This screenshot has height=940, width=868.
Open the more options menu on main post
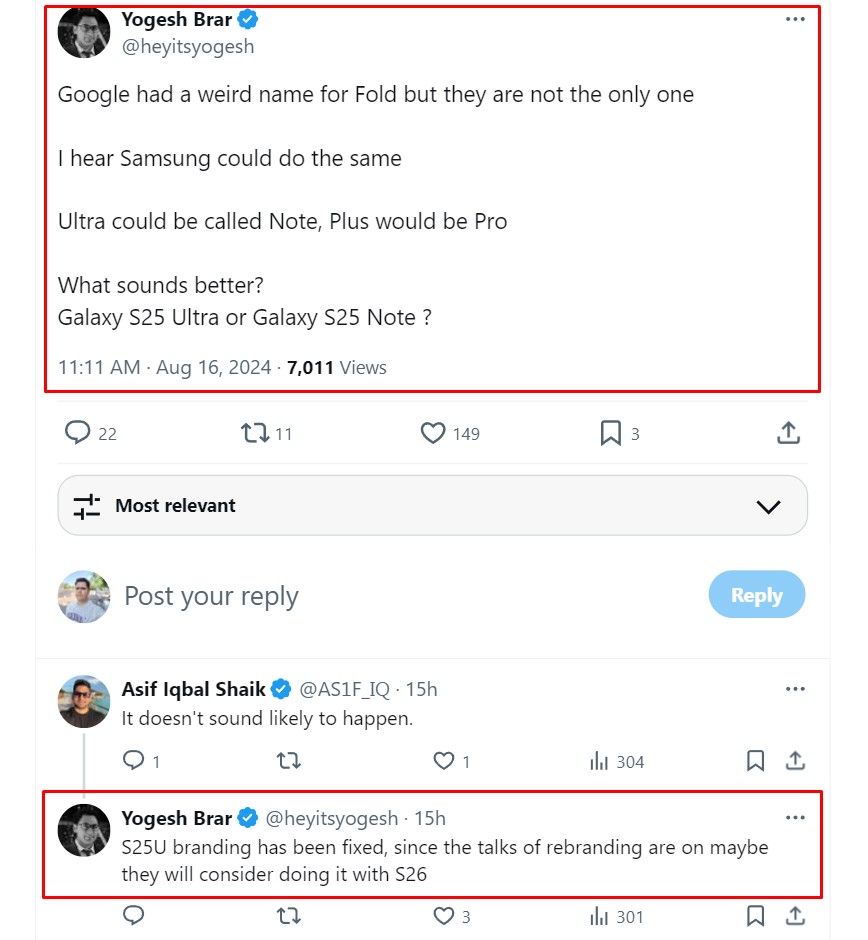(x=795, y=19)
